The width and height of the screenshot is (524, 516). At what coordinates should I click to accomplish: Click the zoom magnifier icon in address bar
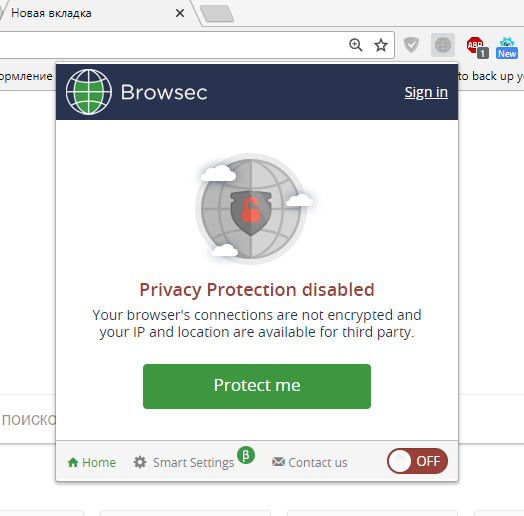356,45
